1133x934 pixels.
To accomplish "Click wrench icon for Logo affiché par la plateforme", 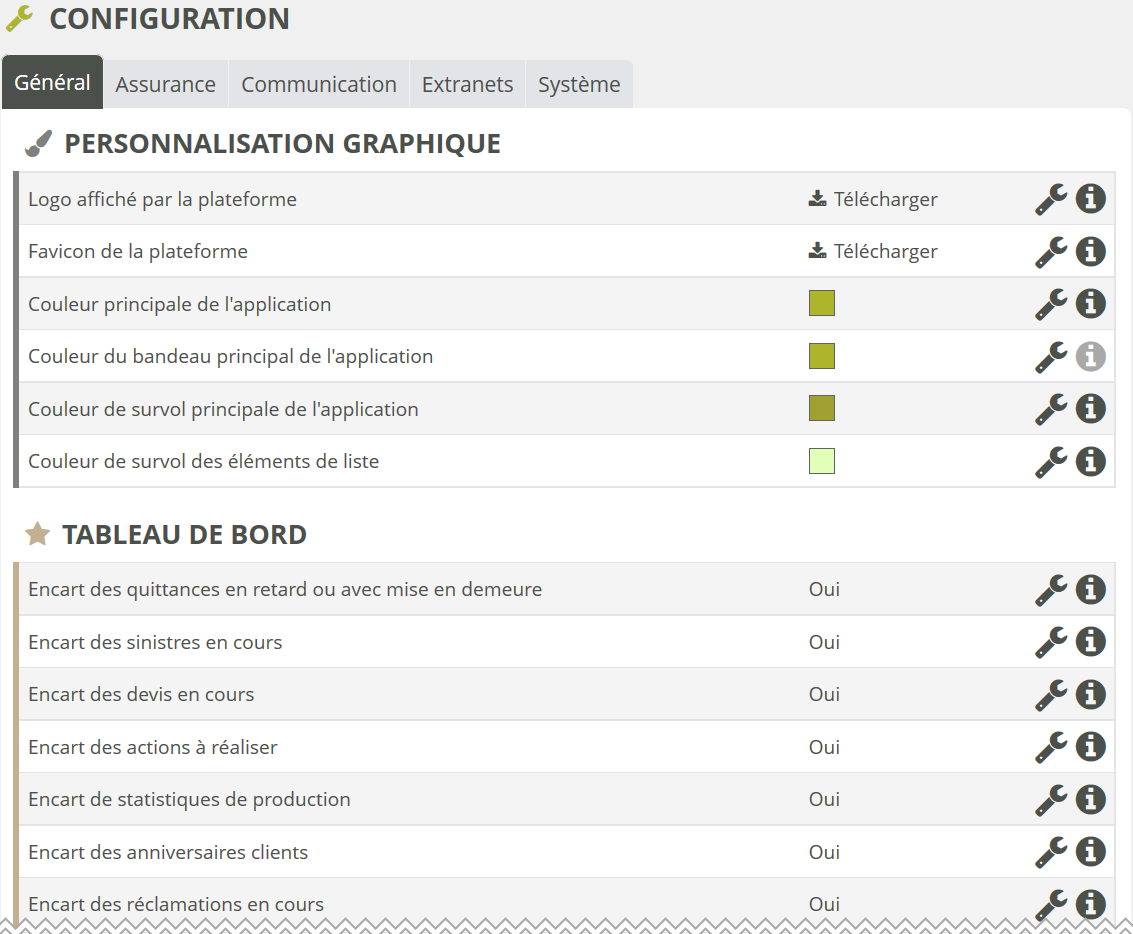I will 1050,199.
